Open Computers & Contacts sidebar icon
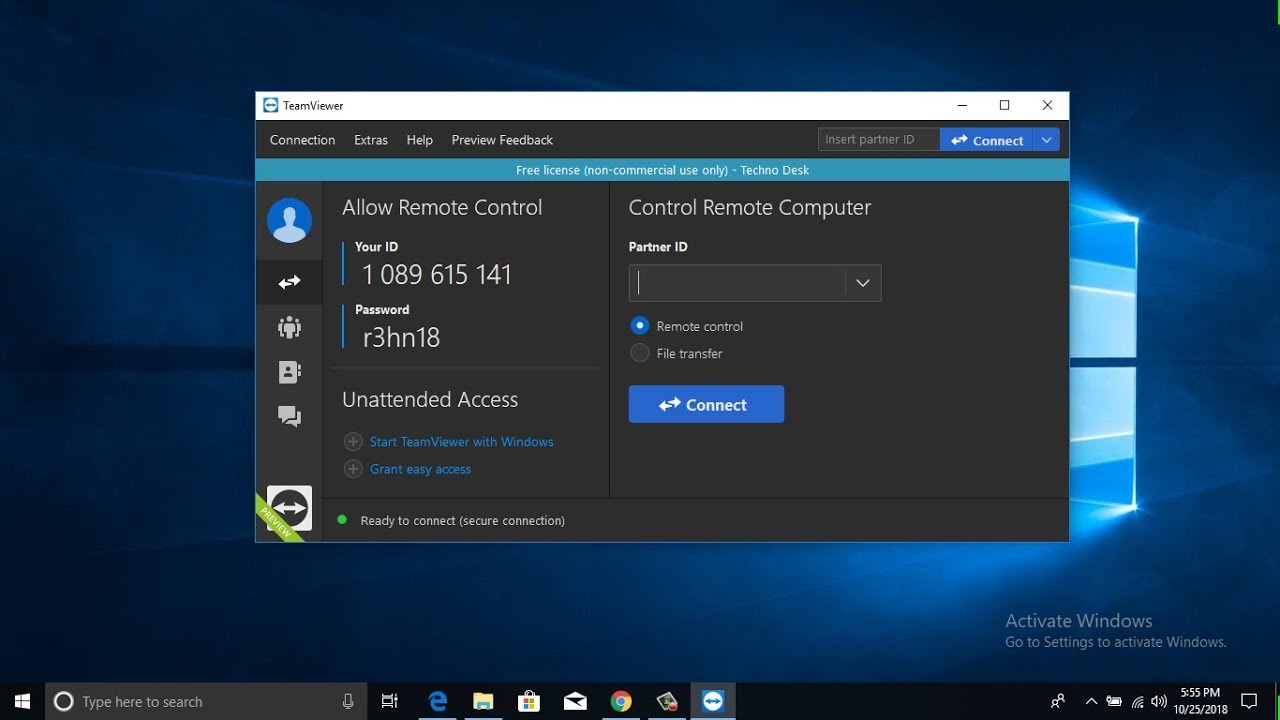Image resolution: width=1280 pixels, height=720 pixels. [289, 372]
